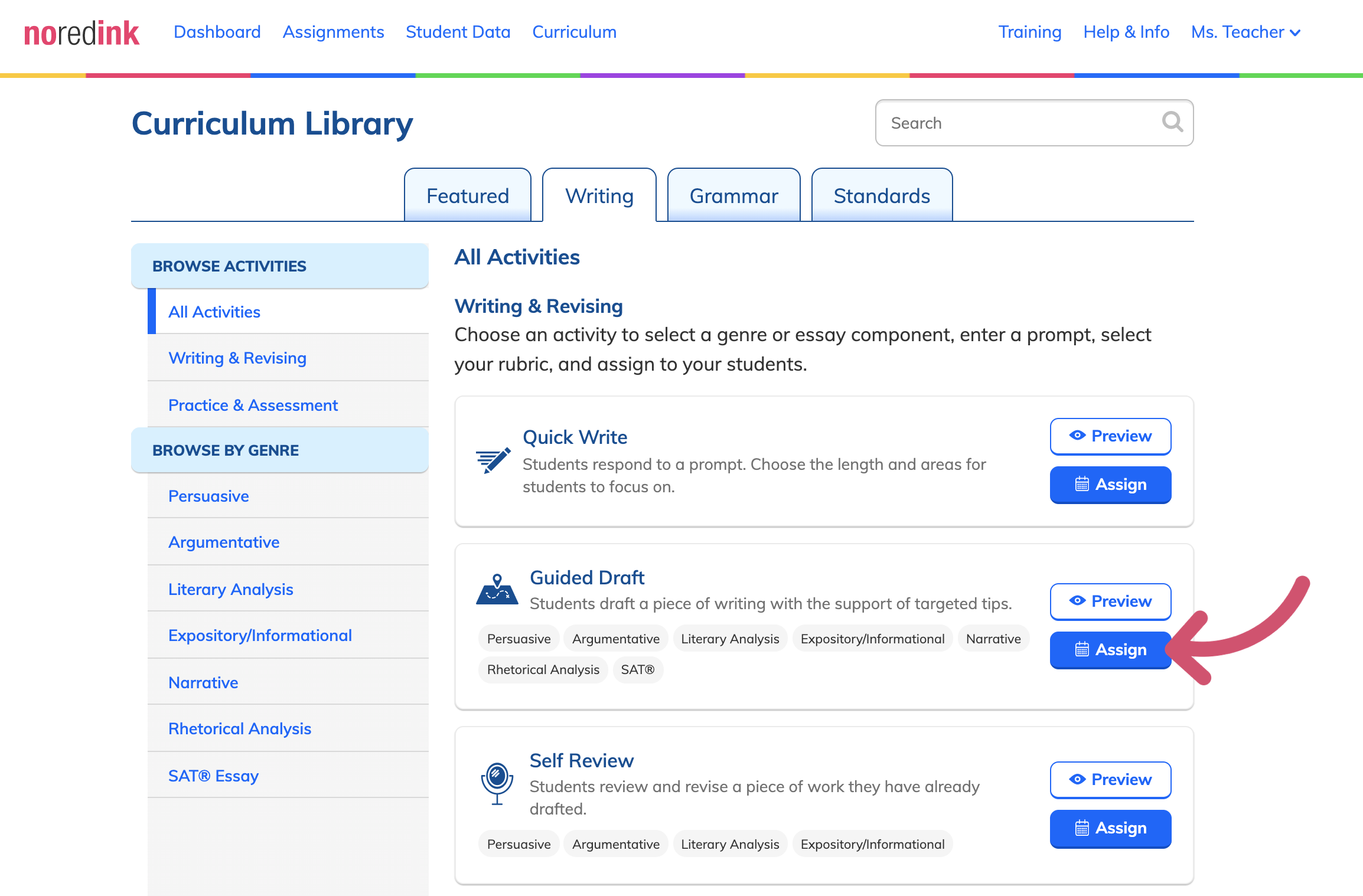The height and width of the screenshot is (896, 1363).
Task: Assign the Self Review activity
Action: [1110, 828]
